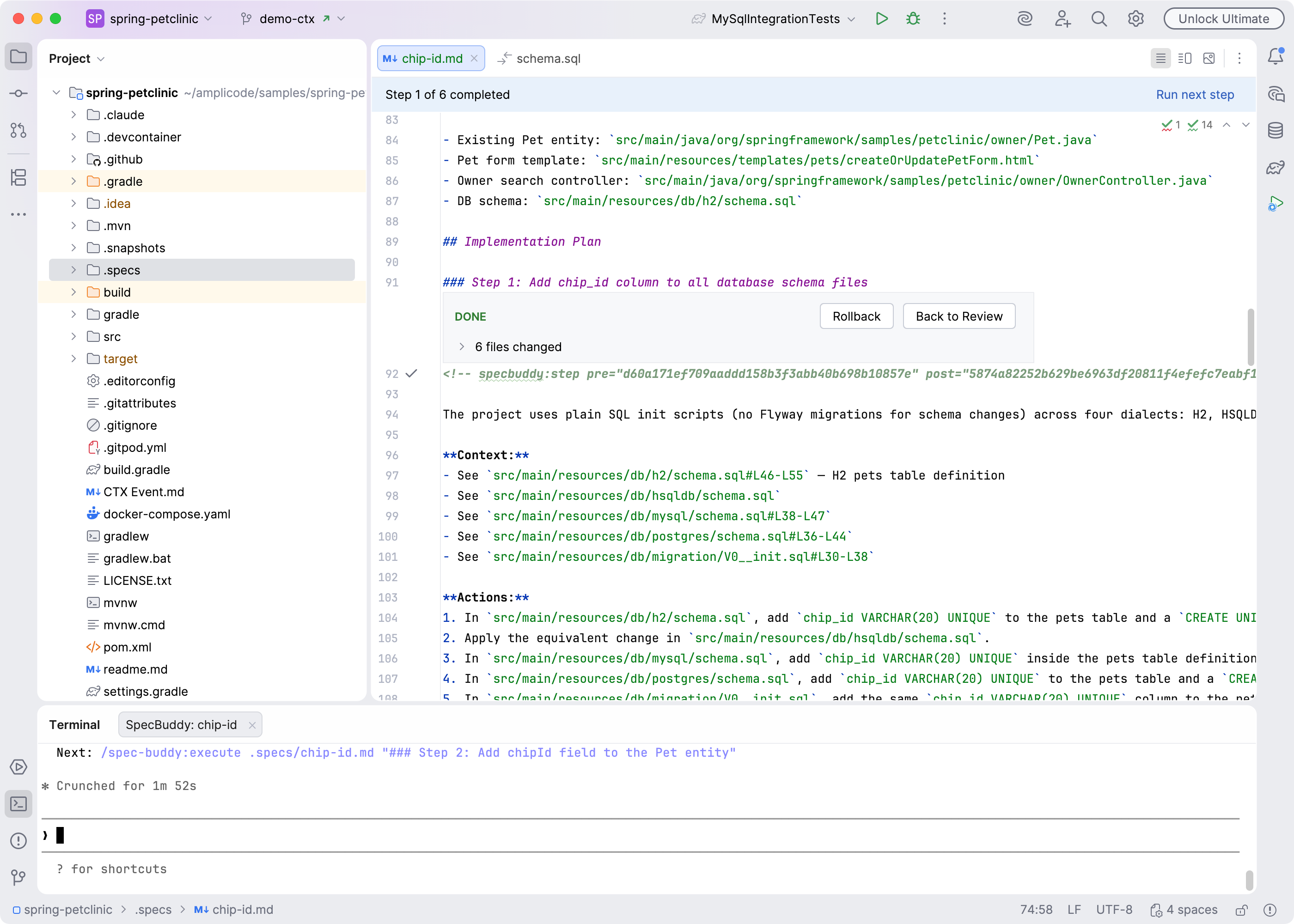Open Search Everywhere magnifier icon
The height and width of the screenshot is (924, 1294).
1099,19
